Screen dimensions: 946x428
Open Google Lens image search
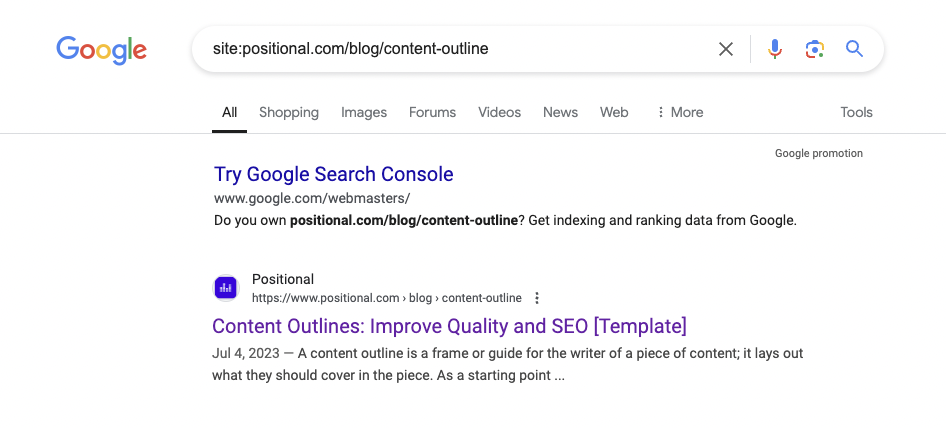pos(814,49)
